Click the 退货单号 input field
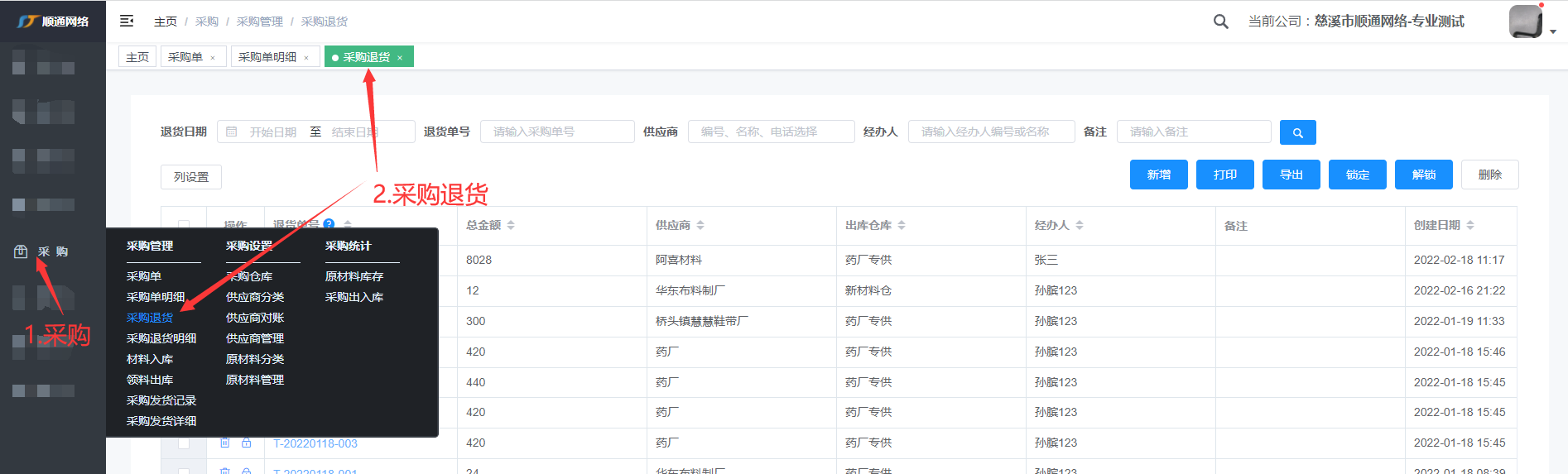Image resolution: width=1568 pixels, height=474 pixels. [556, 132]
